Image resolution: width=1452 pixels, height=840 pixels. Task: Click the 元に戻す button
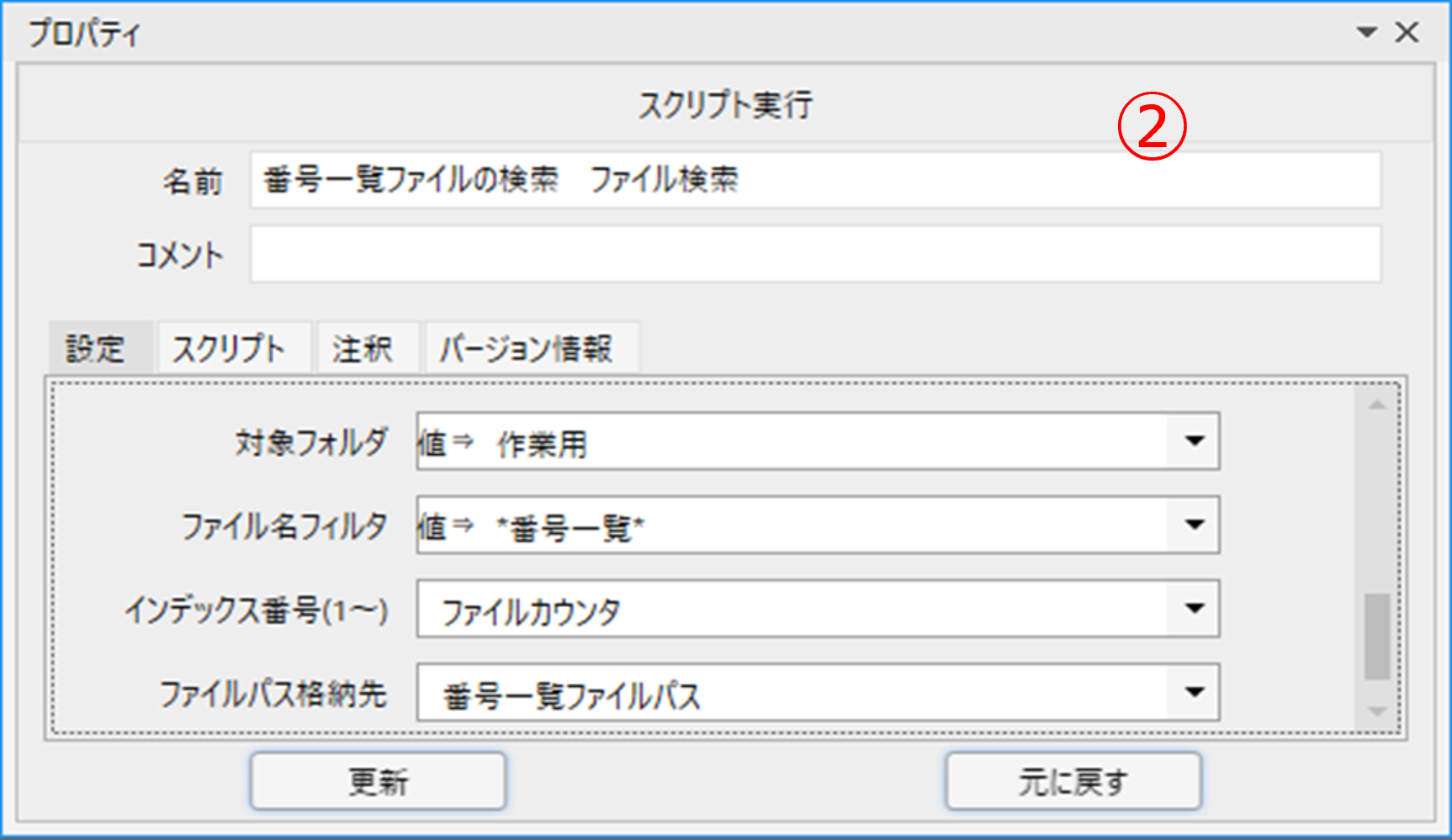1073,782
